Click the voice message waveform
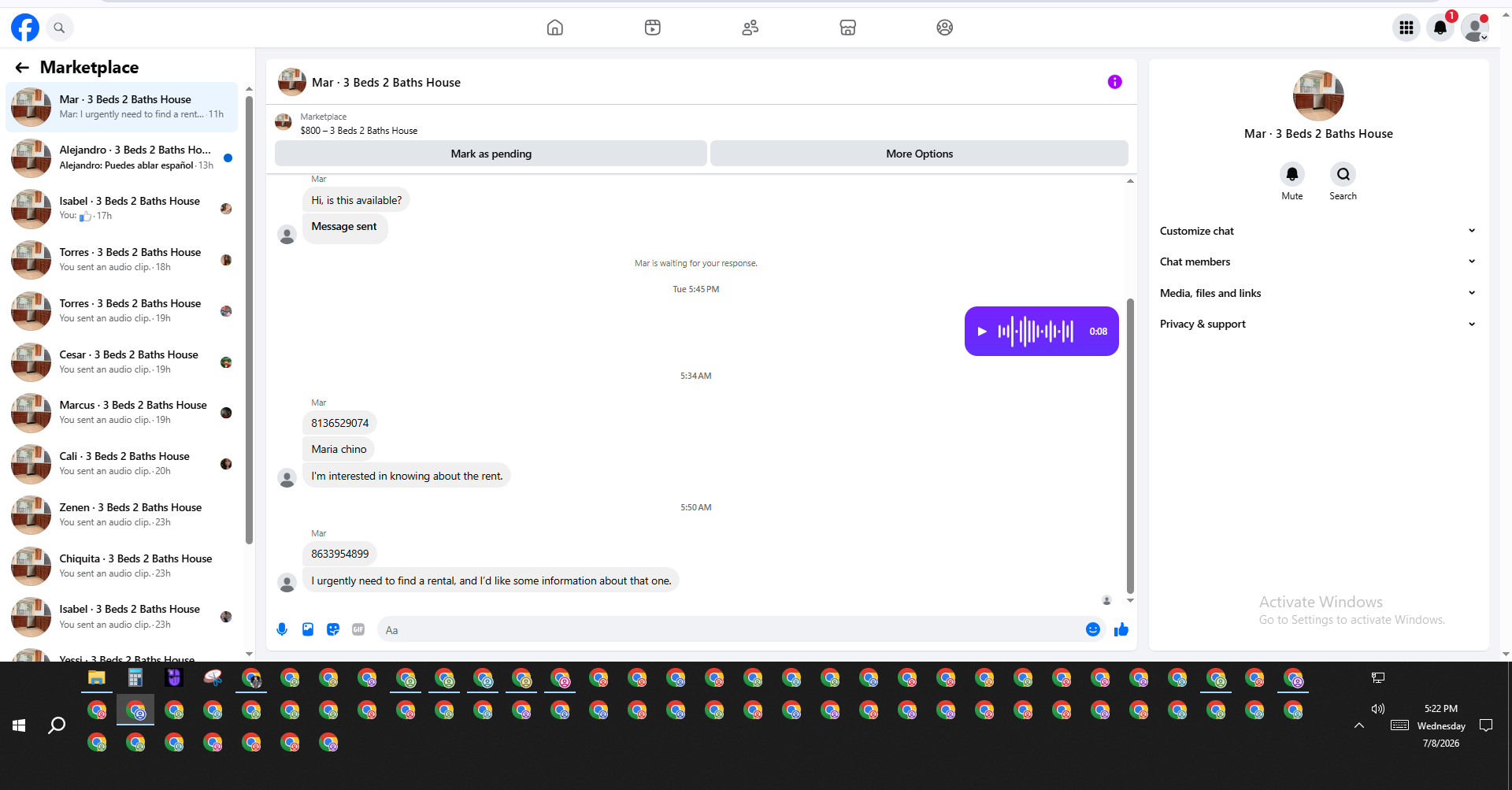Viewport: 1512px width, 790px height. [1036, 332]
